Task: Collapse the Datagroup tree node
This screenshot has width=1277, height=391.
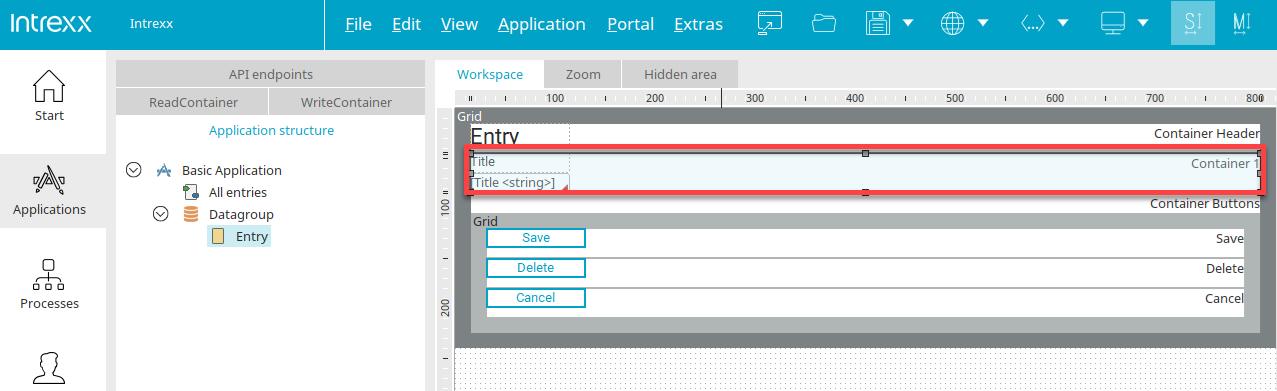Action: [x=160, y=214]
